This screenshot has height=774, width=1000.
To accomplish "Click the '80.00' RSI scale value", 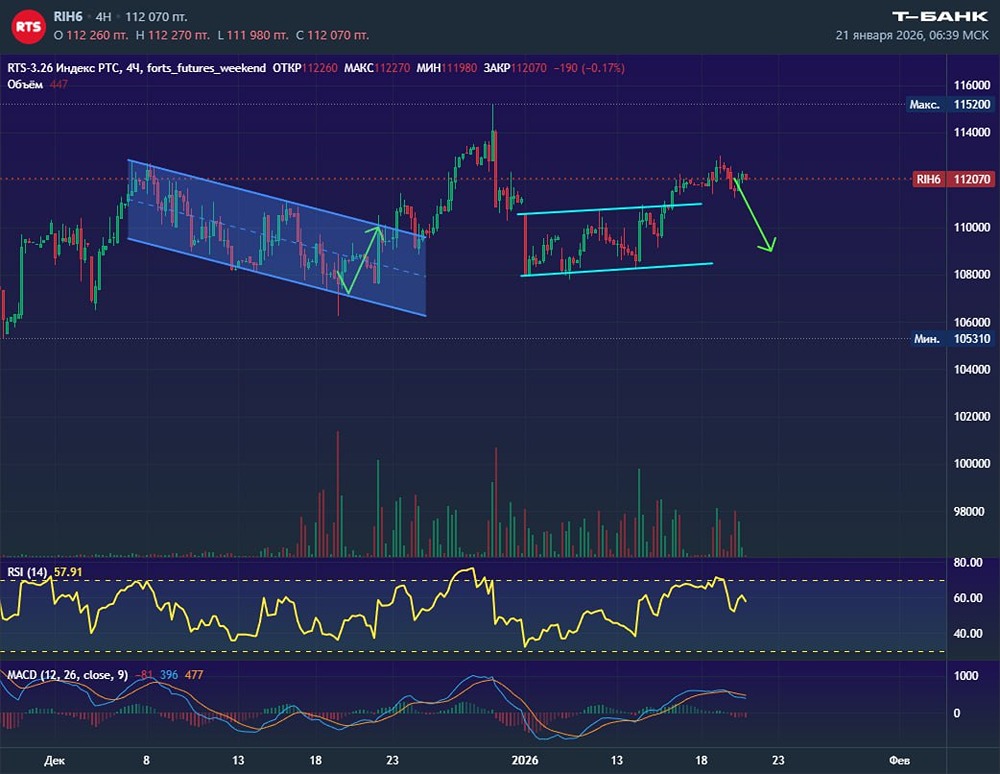I will [x=967, y=562].
